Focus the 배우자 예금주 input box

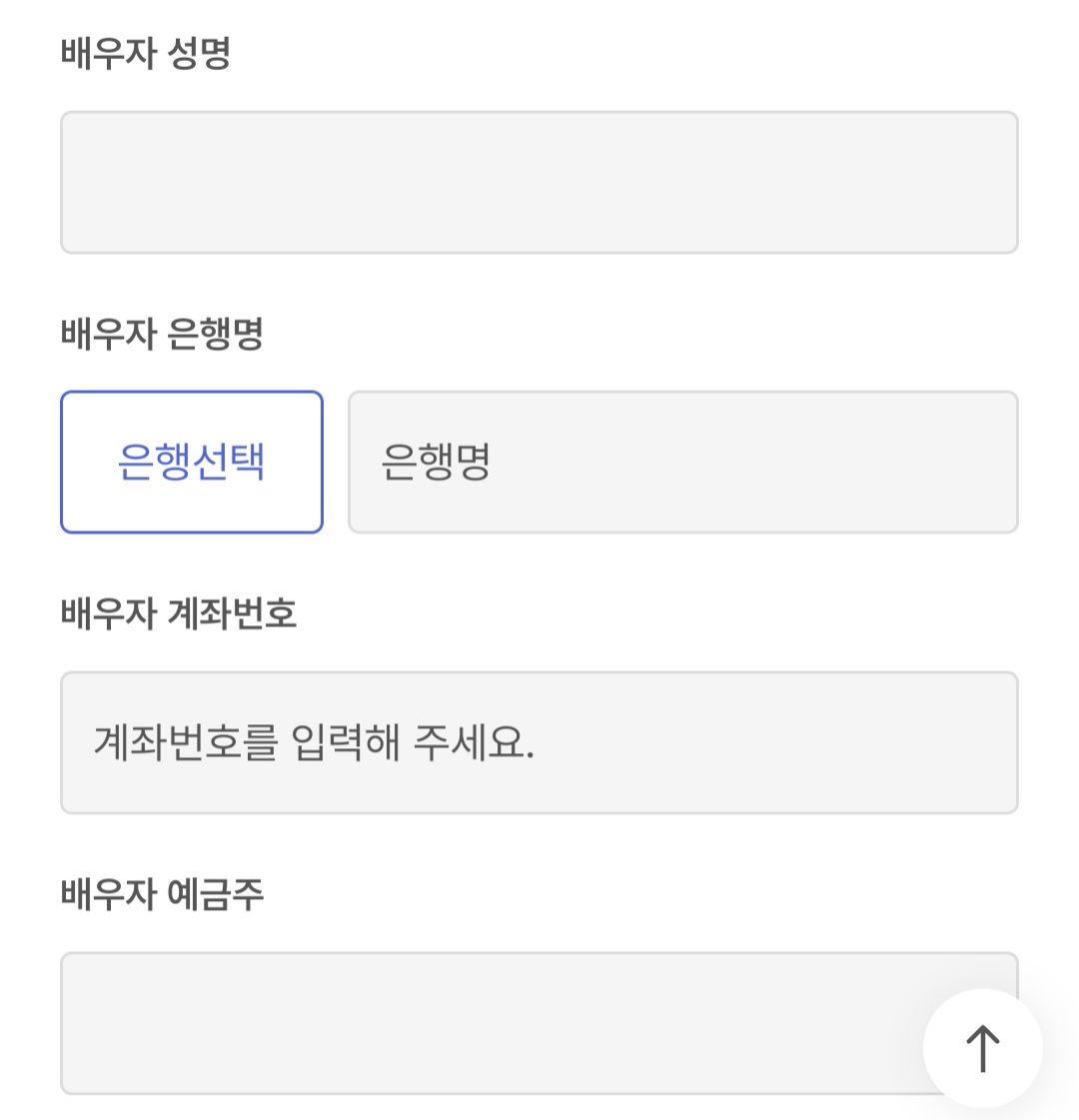point(539,1023)
